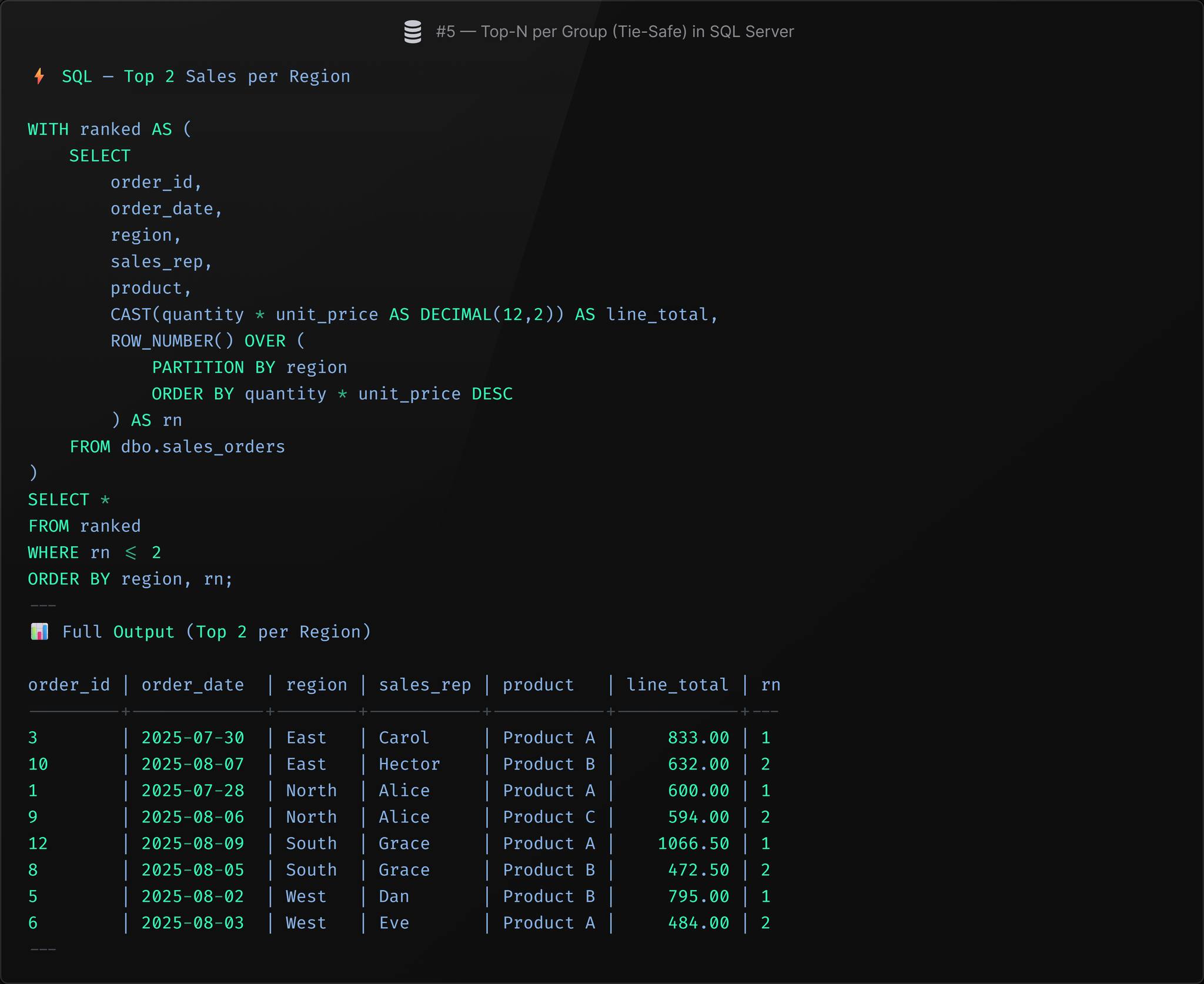Click the line total 600.00
The width and height of the screenshot is (1204, 984).
[x=698, y=791]
